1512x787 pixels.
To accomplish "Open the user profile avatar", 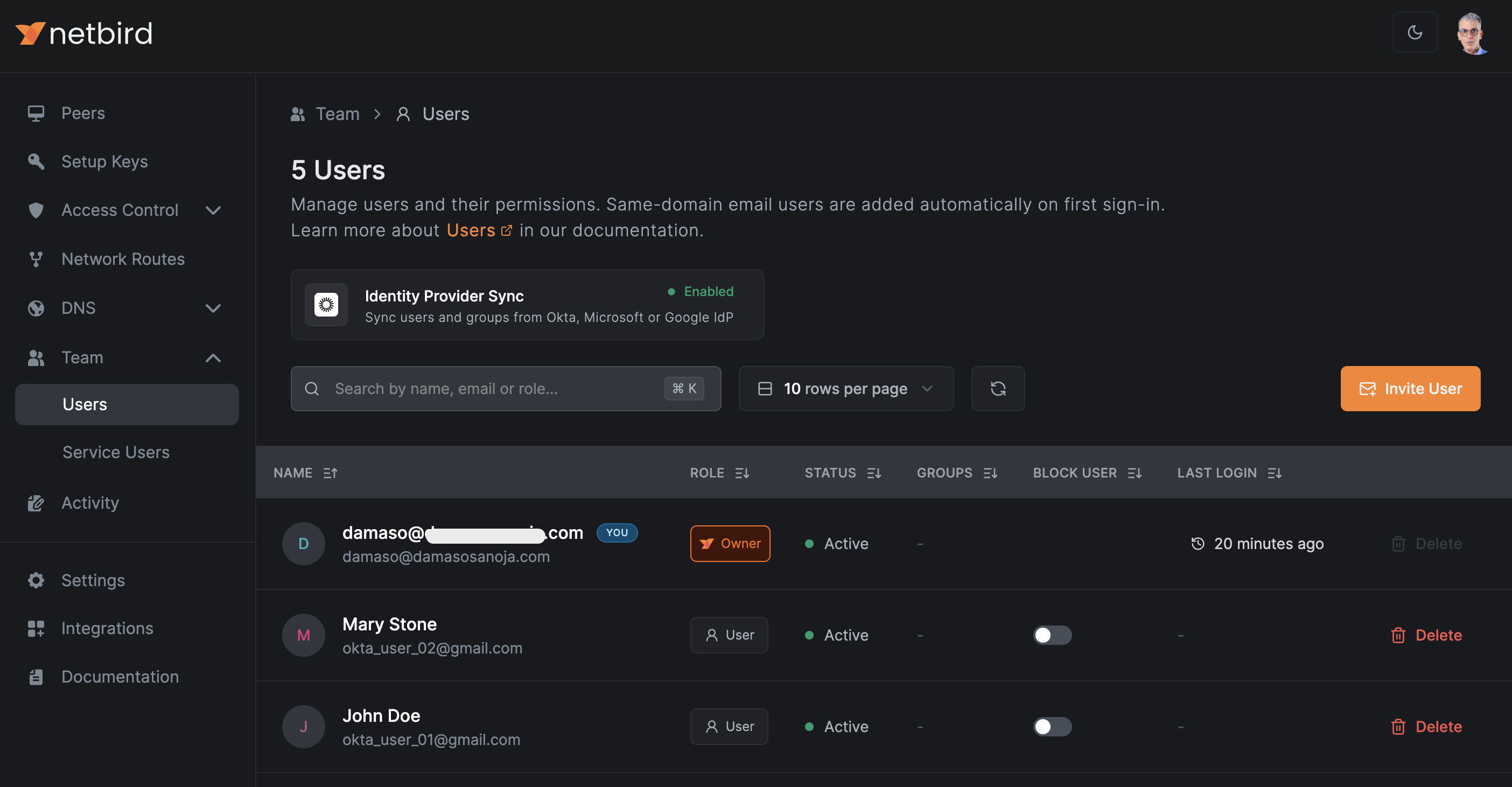I will [1471, 33].
